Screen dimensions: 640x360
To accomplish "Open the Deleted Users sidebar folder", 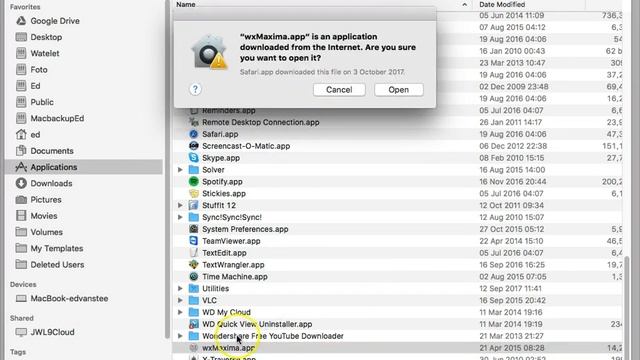I will click(49, 264).
